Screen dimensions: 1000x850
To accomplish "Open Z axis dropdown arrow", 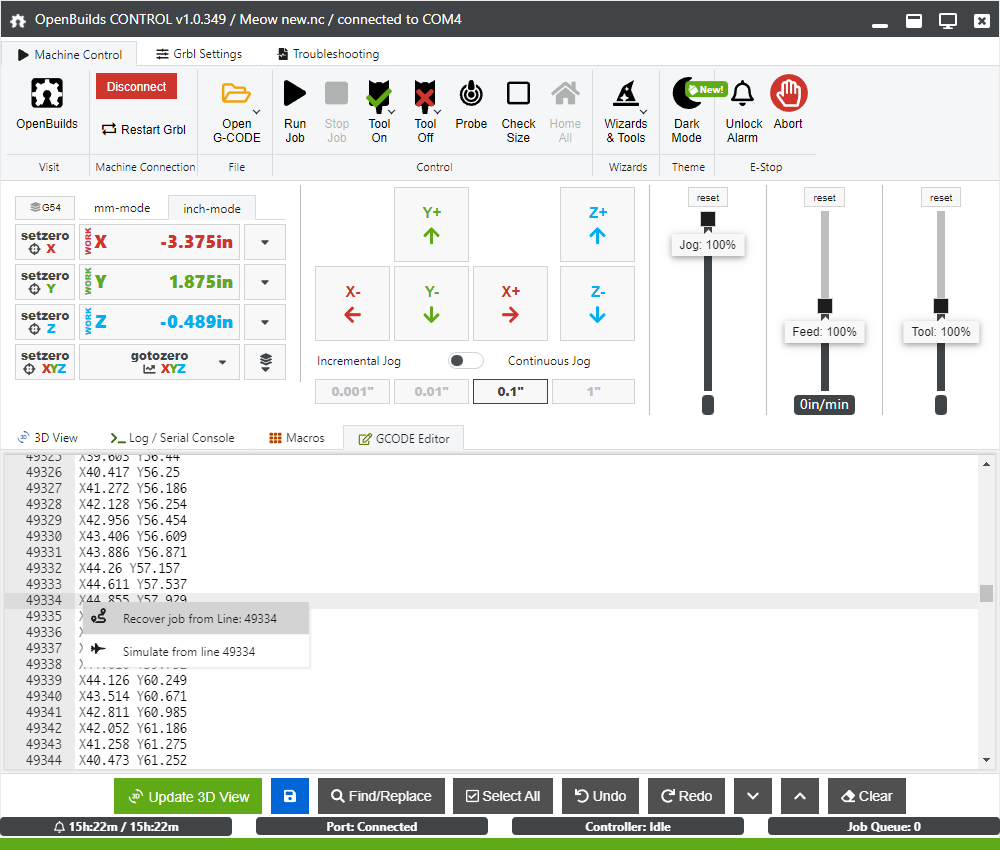I will (265, 323).
